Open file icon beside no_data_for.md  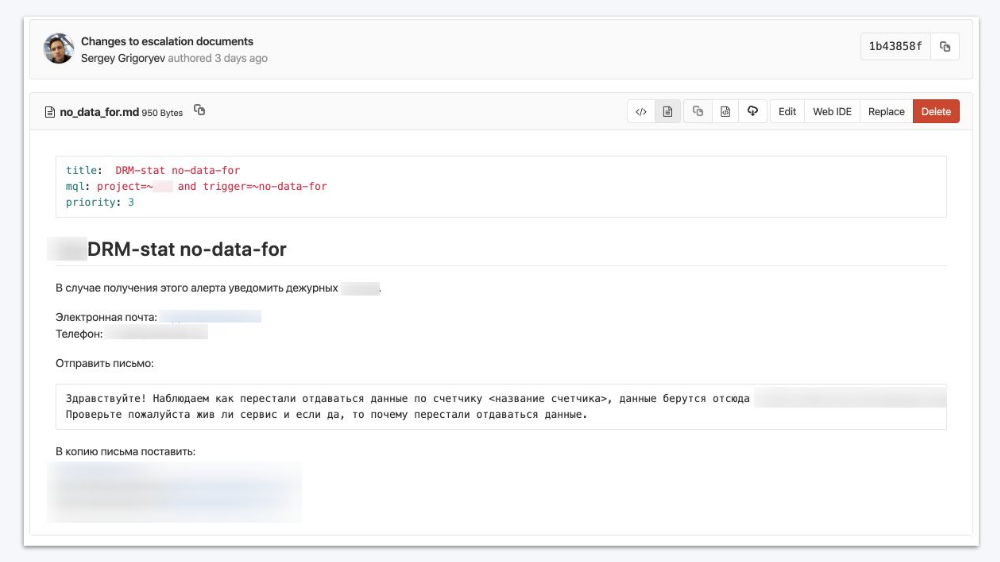pyautogui.click(x=50, y=112)
